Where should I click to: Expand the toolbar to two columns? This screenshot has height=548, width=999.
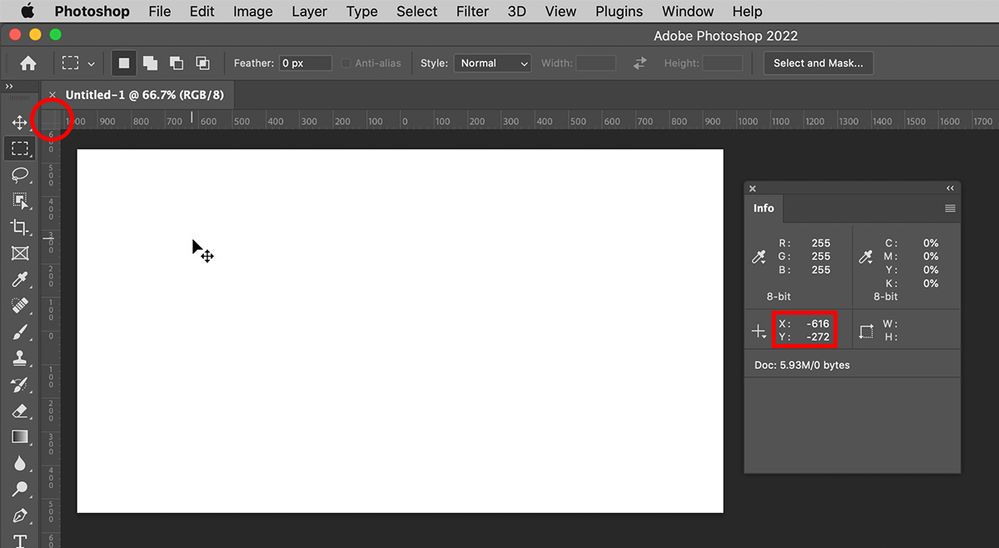[9, 86]
